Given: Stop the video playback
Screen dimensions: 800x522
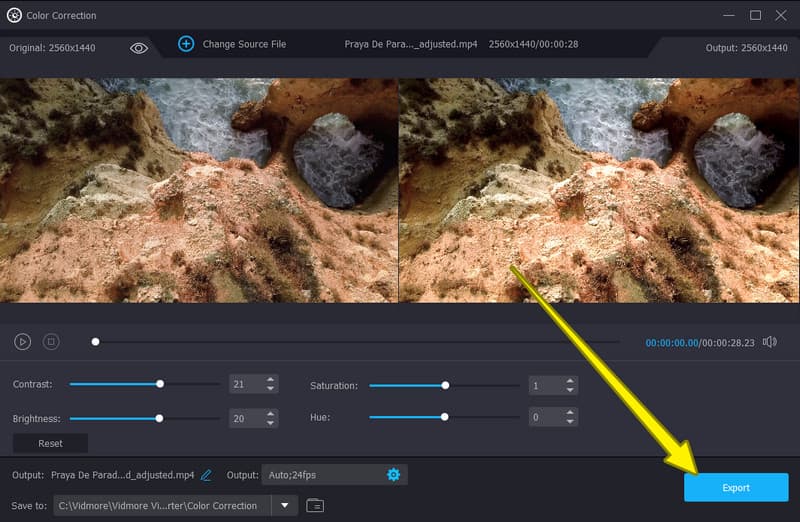Looking at the screenshot, I should [51, 342].
